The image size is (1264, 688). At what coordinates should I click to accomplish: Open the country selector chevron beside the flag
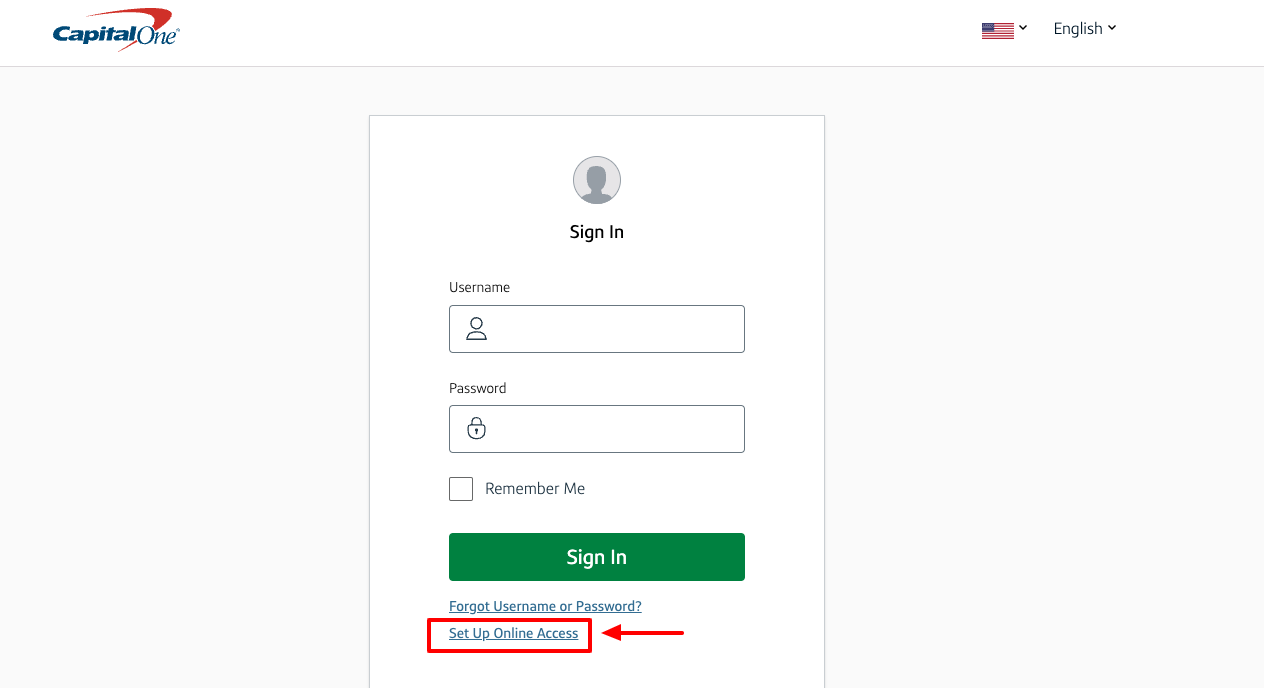[1021, 28]
